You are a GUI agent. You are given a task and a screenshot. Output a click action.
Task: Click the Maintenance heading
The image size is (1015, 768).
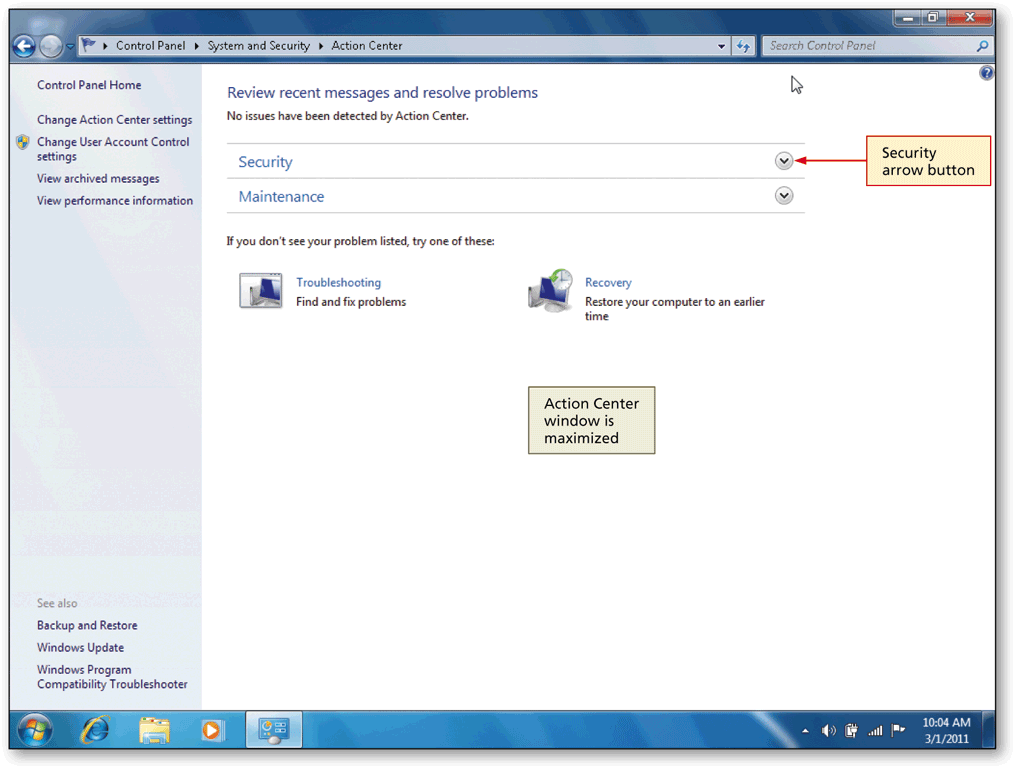point(281,196)
